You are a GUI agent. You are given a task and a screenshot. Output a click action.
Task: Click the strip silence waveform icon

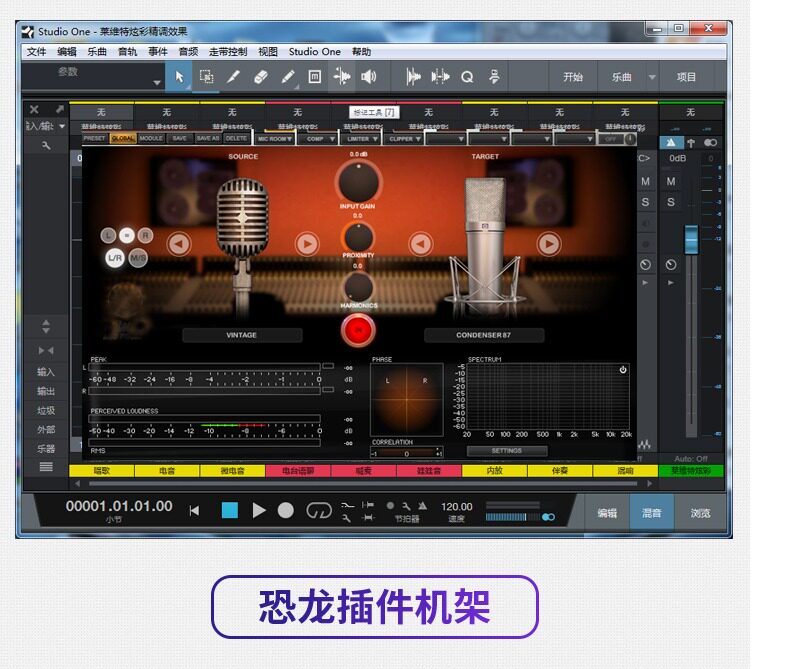coord(440,77)
